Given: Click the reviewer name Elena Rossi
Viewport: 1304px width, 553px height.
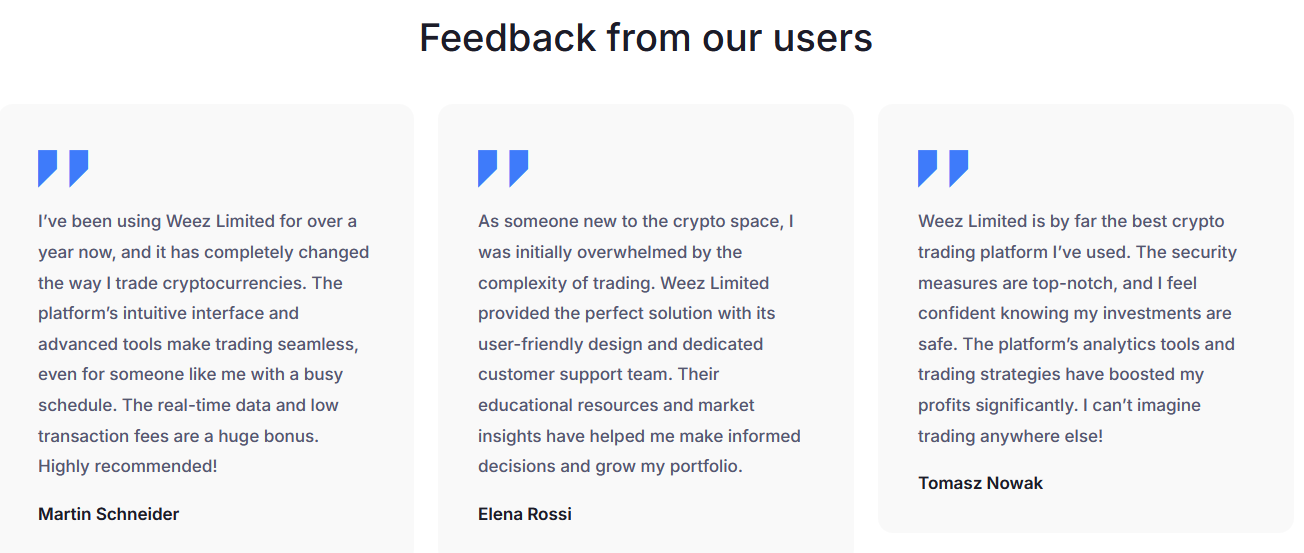Looking at the screenshot, I should pos(525,514).
